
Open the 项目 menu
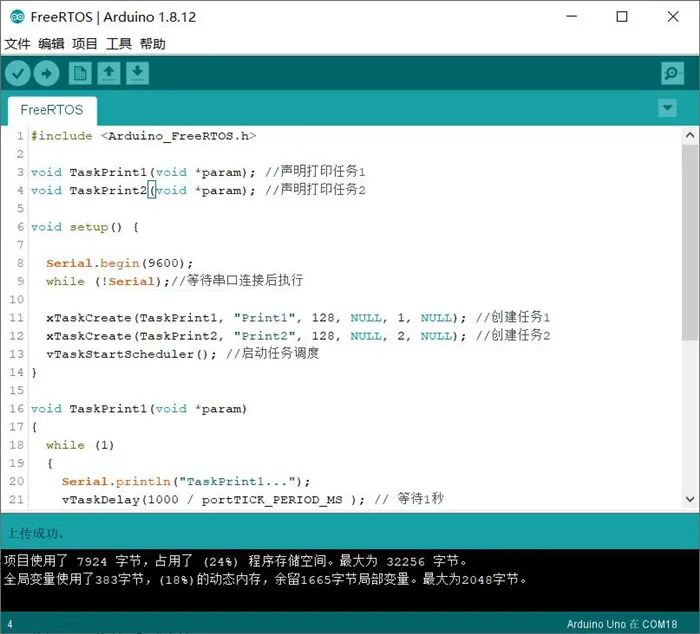click(85, 44)
